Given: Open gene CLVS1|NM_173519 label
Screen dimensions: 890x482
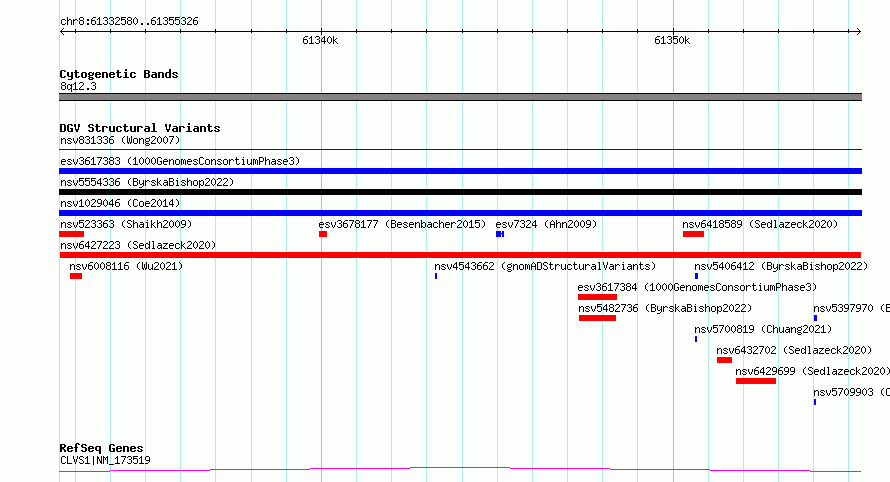Looking at the screenshot, I should point(105,460).
